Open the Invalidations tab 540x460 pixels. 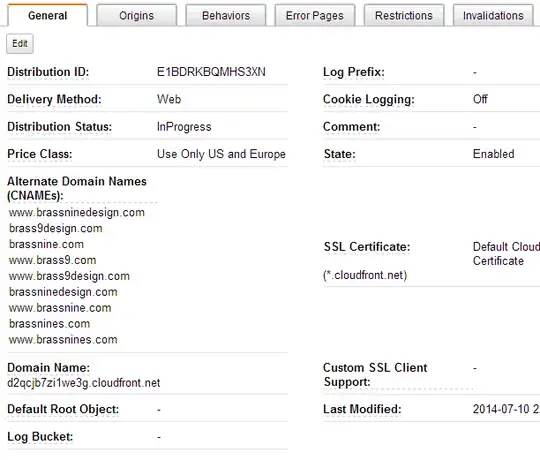pos(493,15)
